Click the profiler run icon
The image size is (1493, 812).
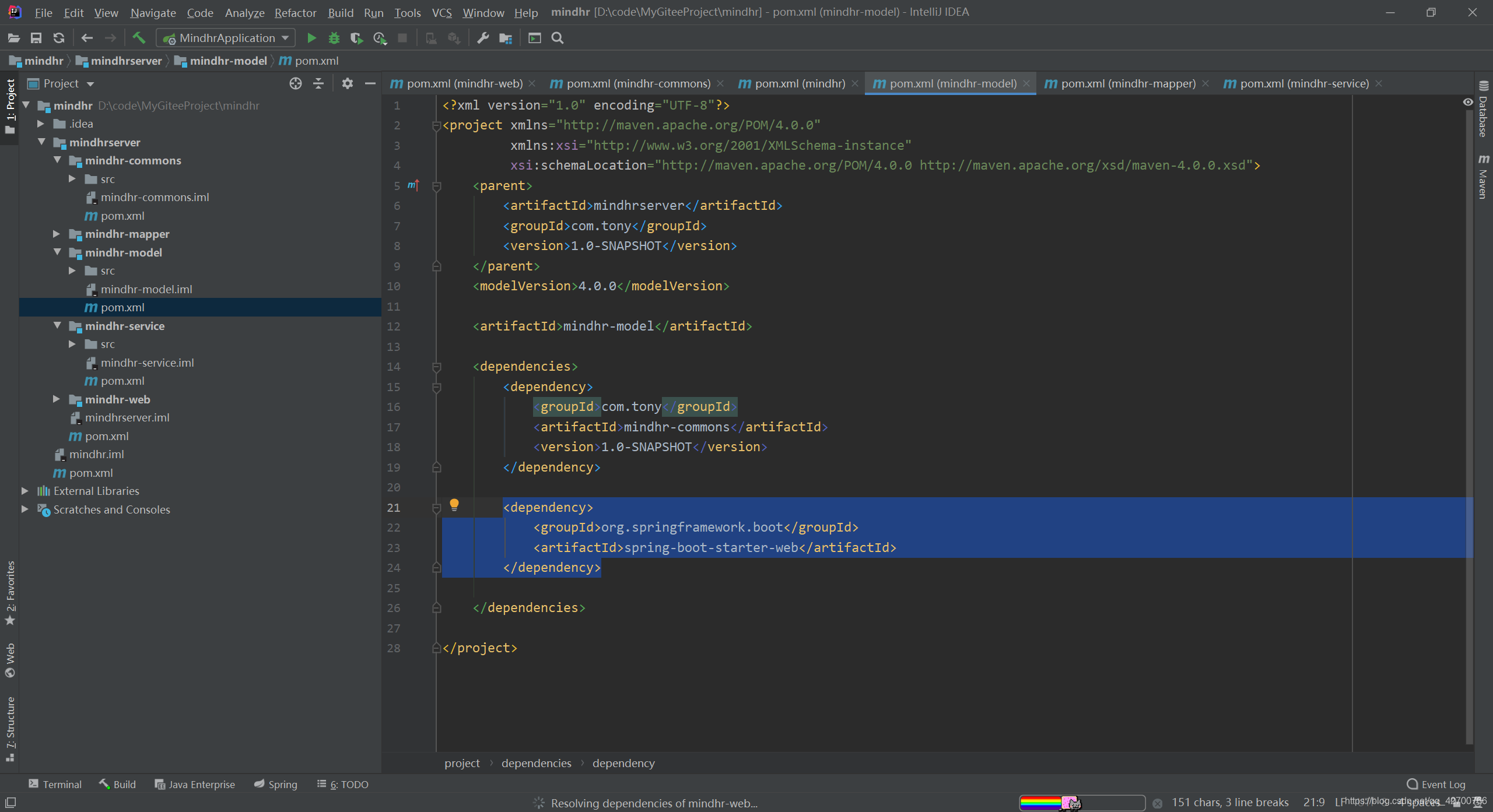(x=380, y=38)
